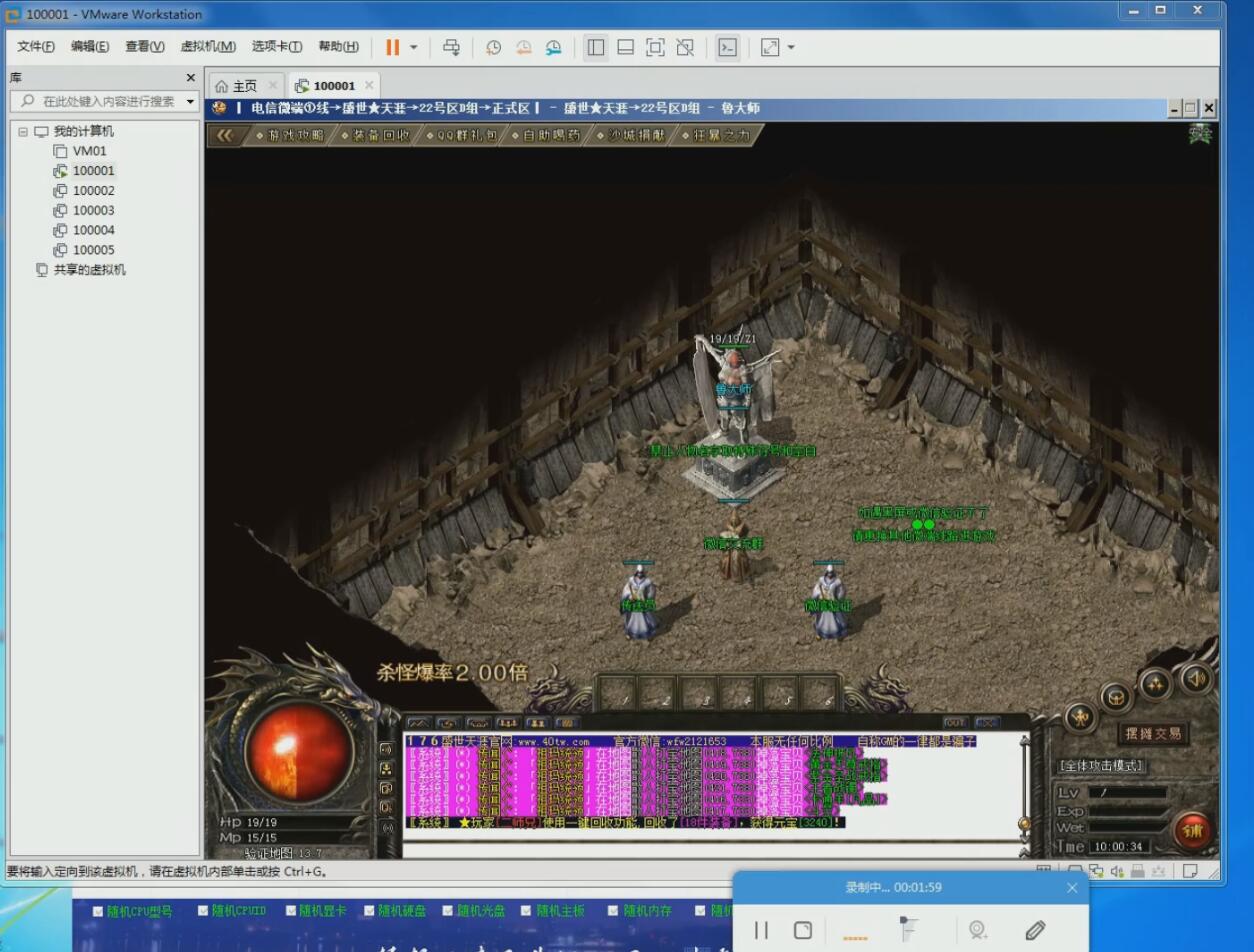
Task: Enter full screen mode icon
Action: tap(655, 47)
